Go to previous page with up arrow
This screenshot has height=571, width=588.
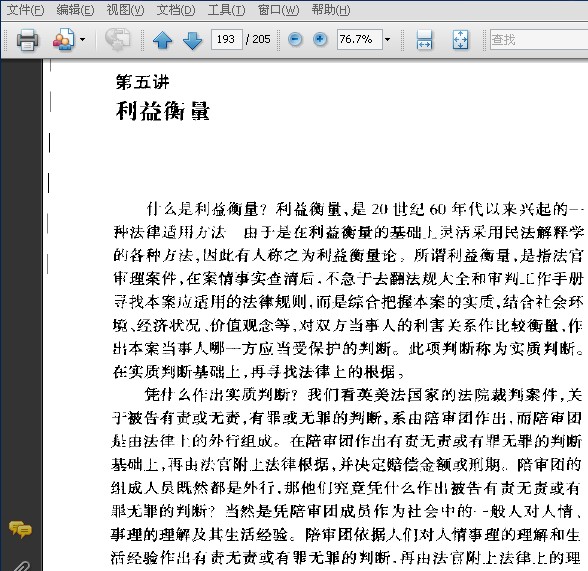pos(162,40)
